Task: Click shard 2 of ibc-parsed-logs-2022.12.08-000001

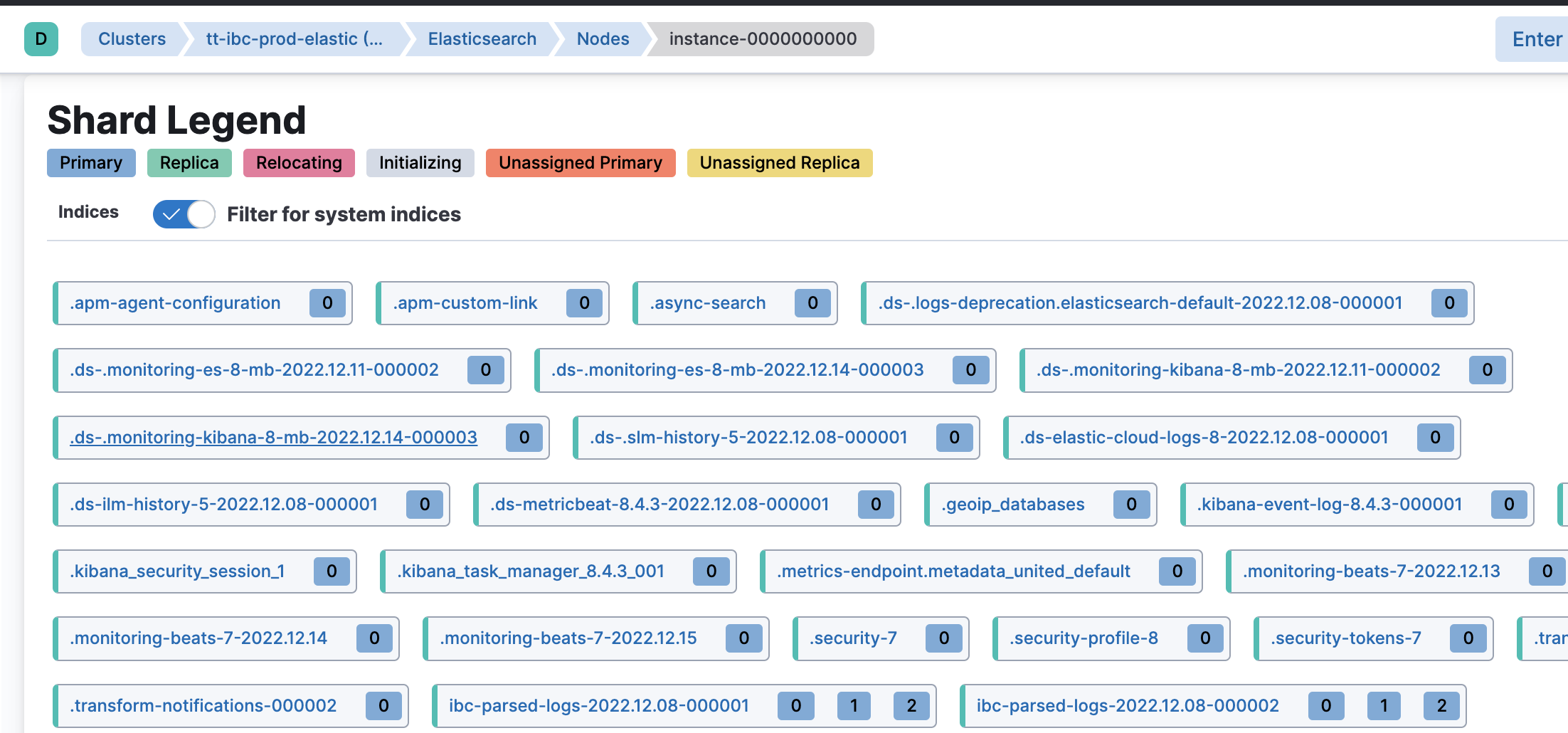Action: pyautogui.click(x=911, y=706)
